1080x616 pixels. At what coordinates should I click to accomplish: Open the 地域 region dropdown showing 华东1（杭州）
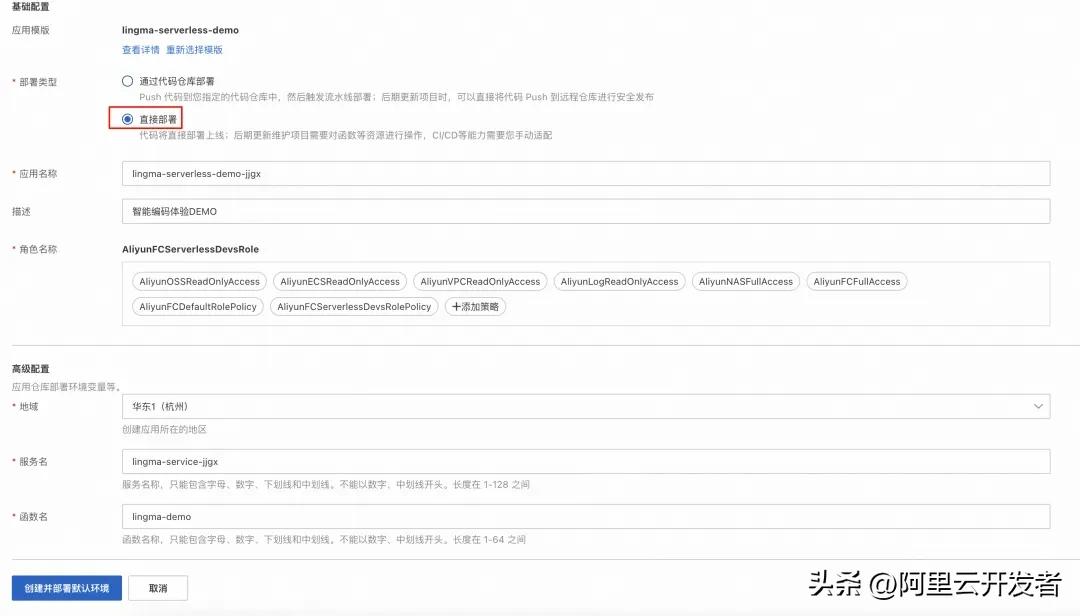(x=585, y=406)
